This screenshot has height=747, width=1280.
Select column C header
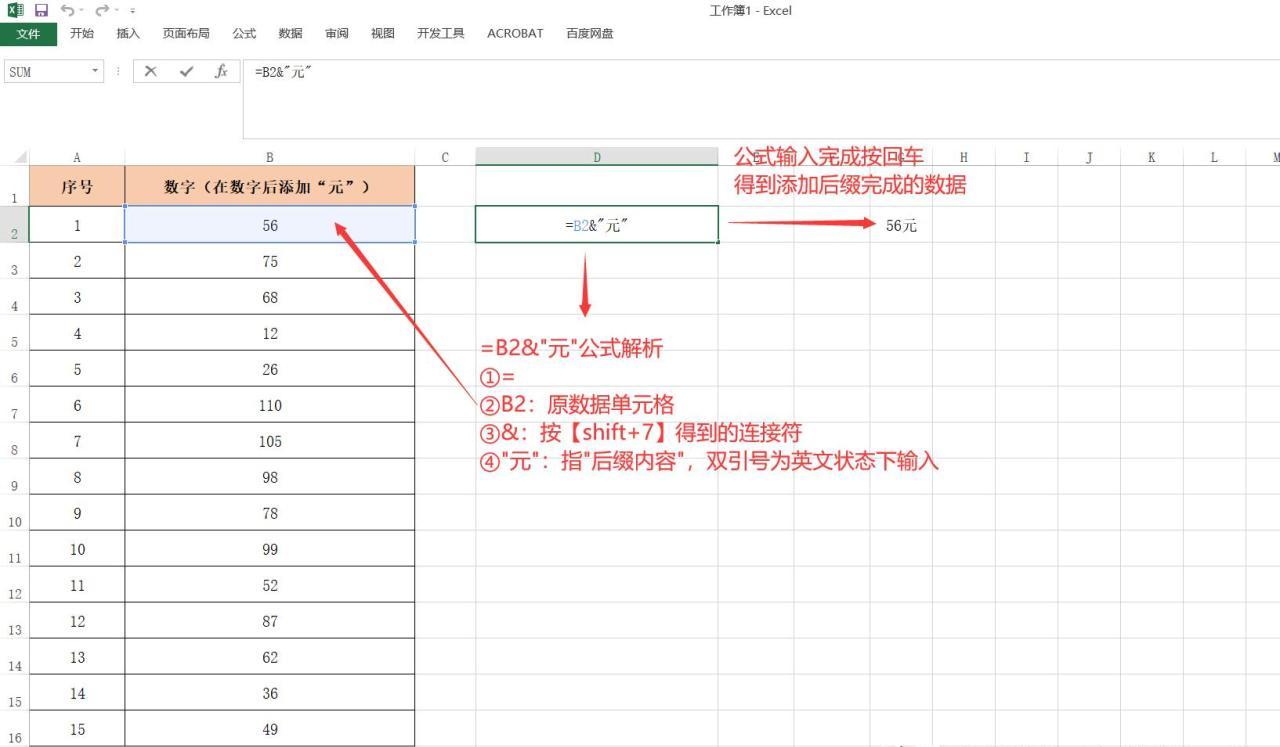coord(445,157)
